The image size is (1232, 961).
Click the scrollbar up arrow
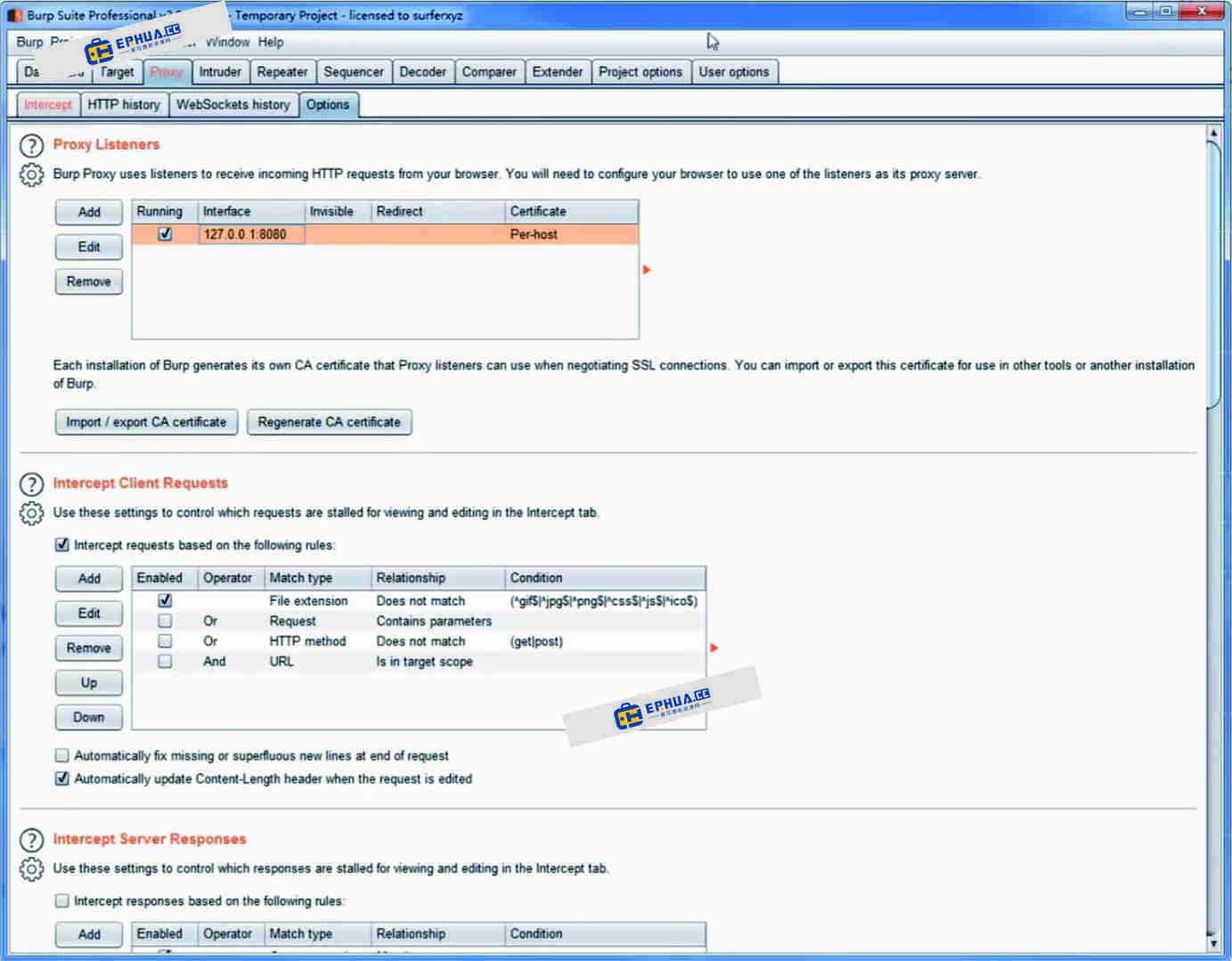pyautogui.click(x=1213, y=133)
